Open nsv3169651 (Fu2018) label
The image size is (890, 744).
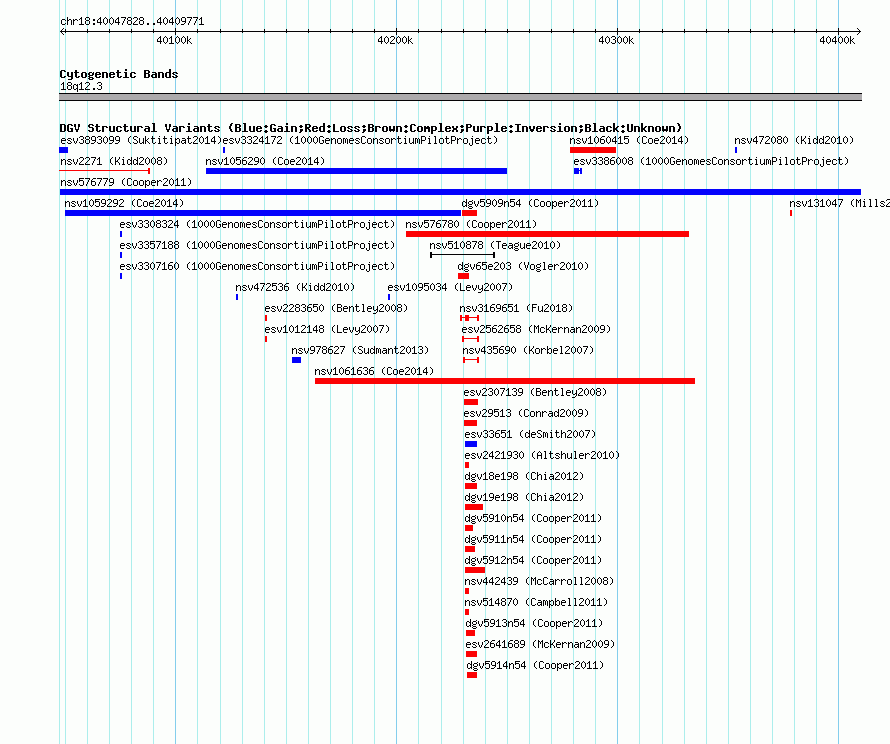pos(517,308)
